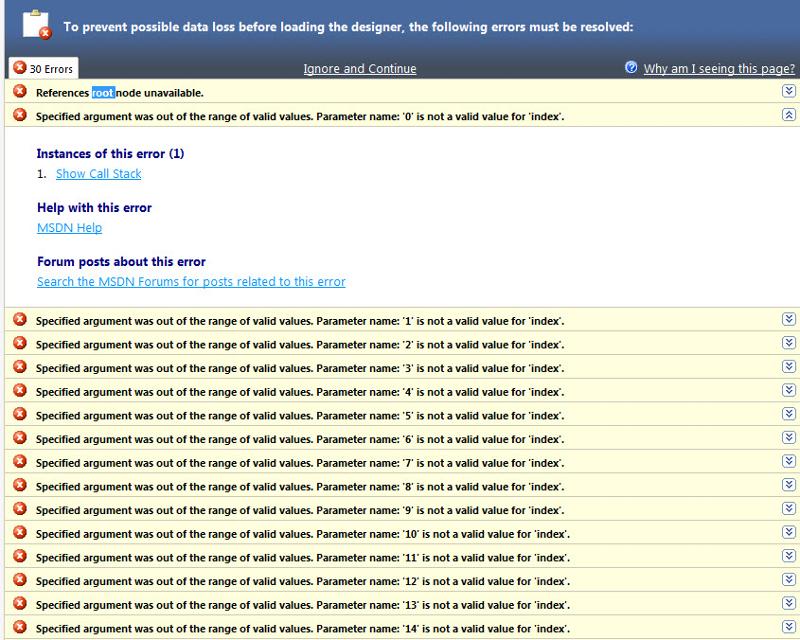
Task: Search the MSDN Forums for related posts
Action: tap(191, 281)
